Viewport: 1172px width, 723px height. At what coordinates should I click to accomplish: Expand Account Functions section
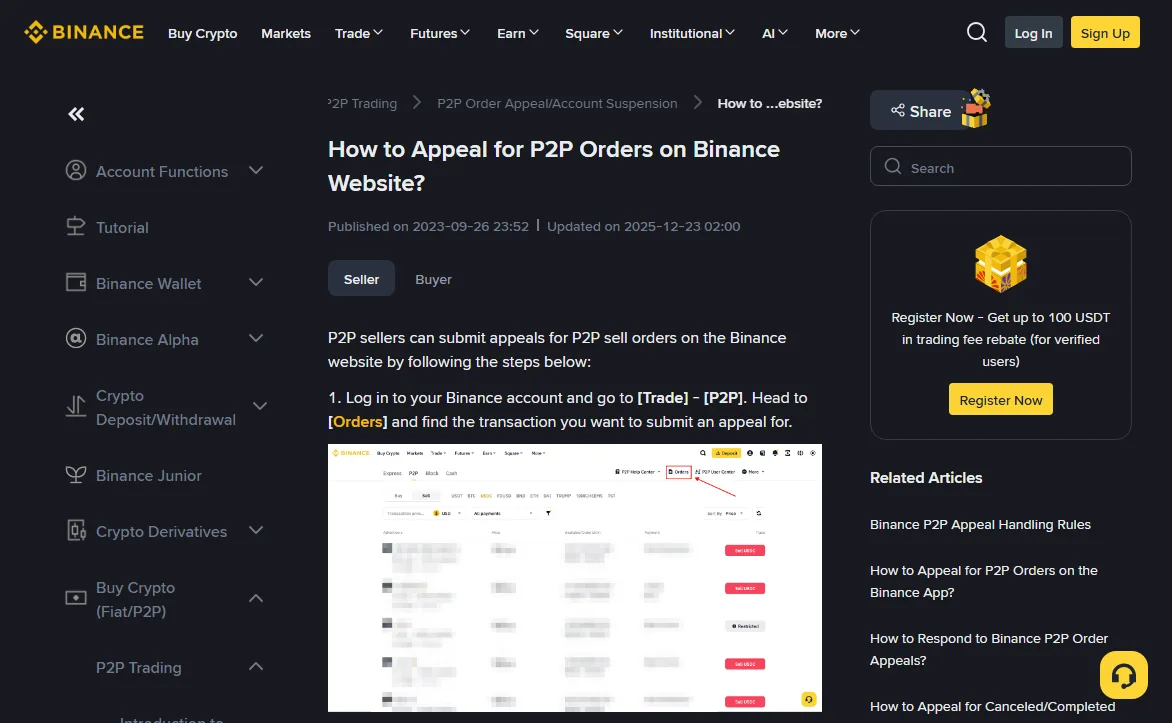coord(256,170)
